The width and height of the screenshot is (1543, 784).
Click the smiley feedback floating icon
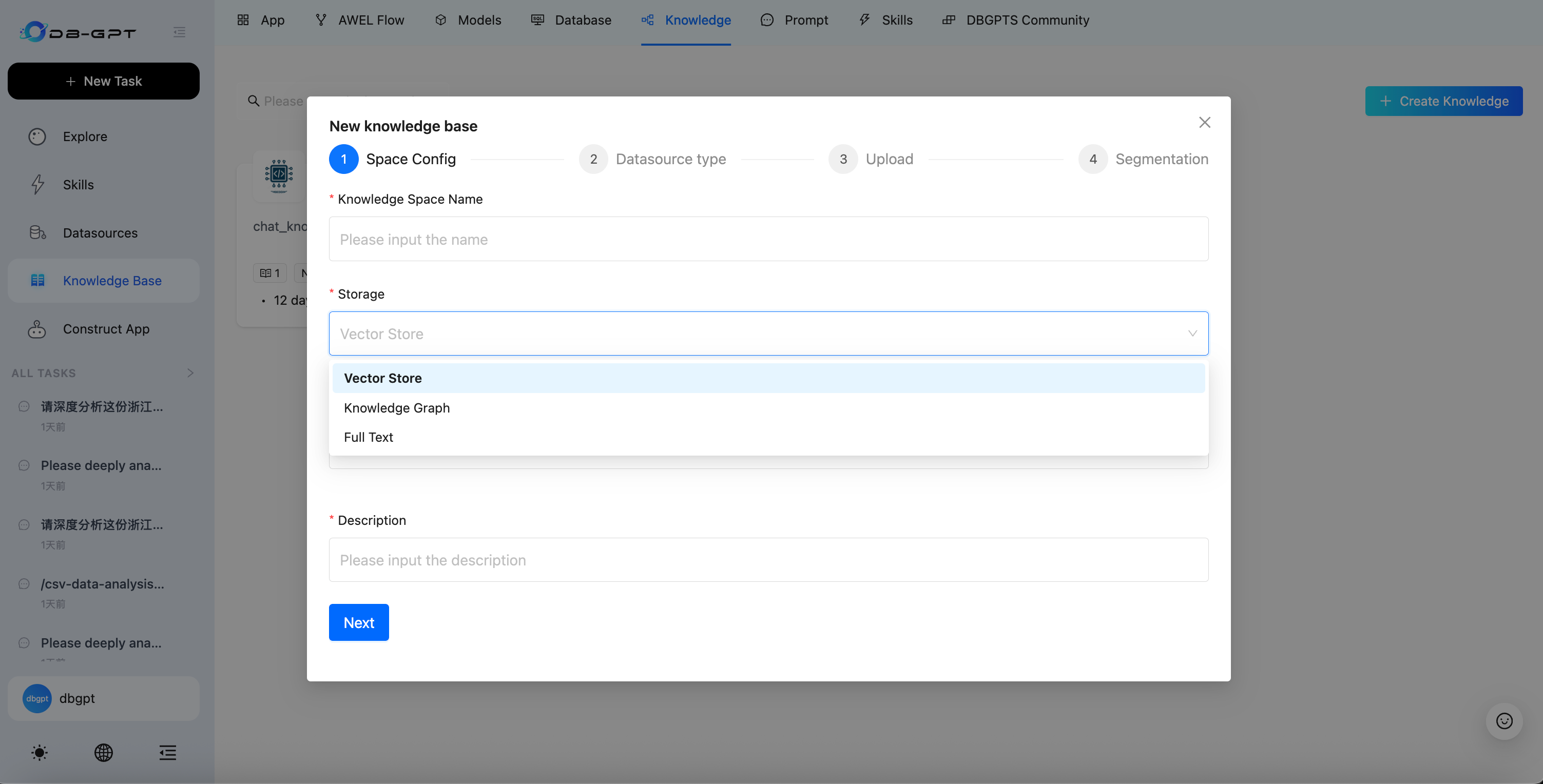[x=1504, y=720]
